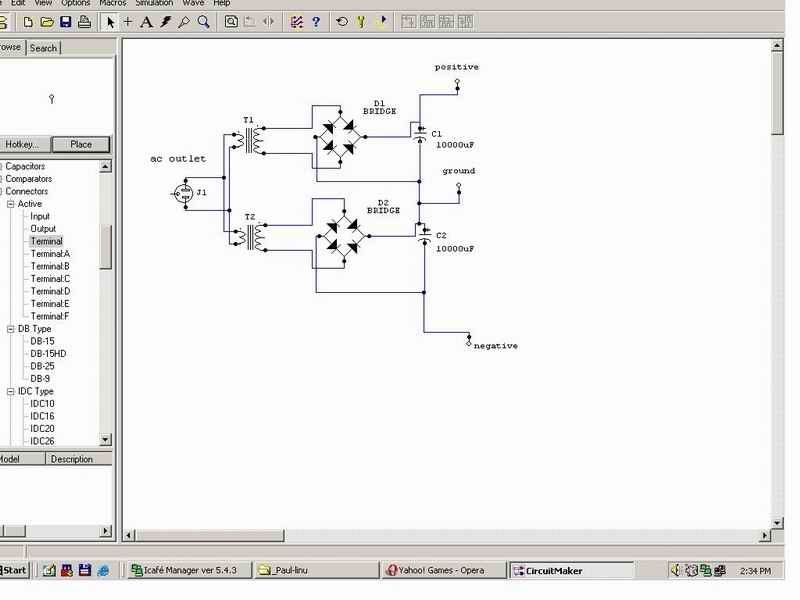Screen dimensions: 800x600
Task: Click the Rotate part toolbar icon
Action: (250, 22)
